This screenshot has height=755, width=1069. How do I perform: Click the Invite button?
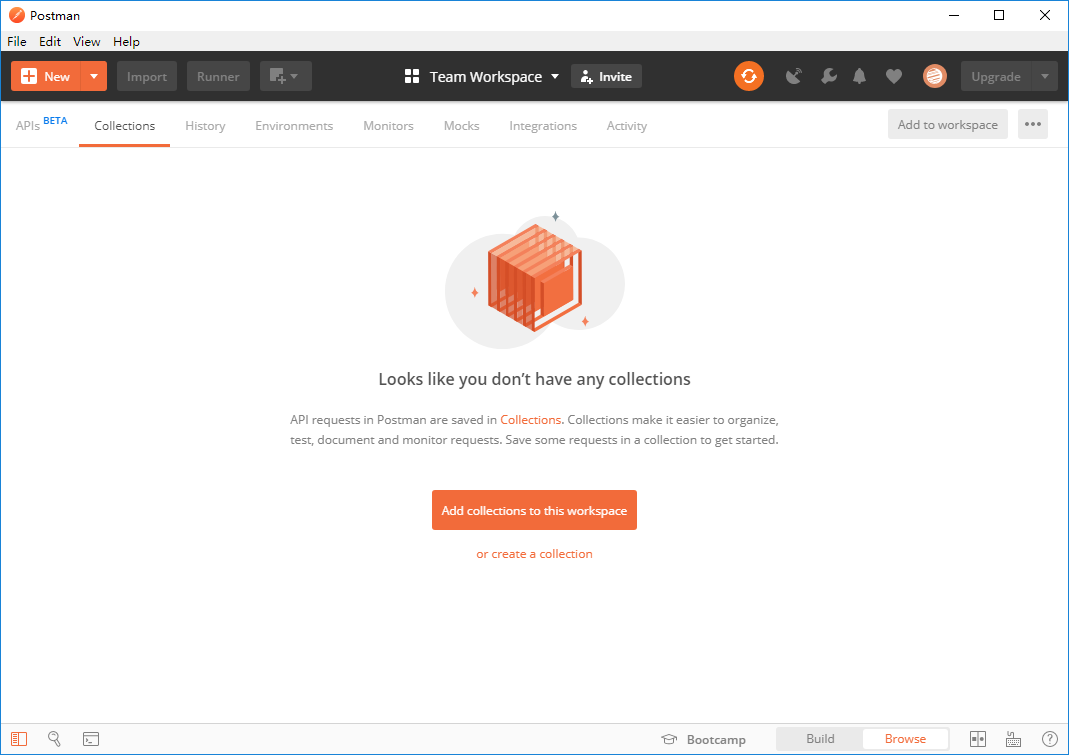tap(606, 76)
